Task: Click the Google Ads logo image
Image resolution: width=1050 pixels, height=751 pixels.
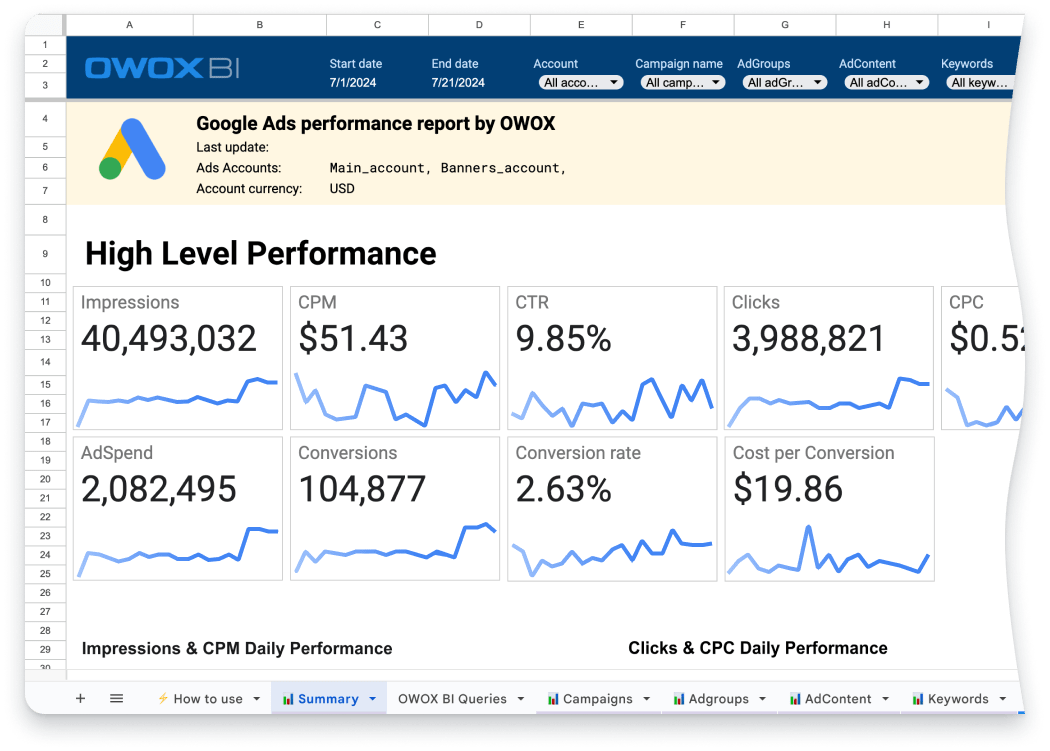Action: [133, 149]
